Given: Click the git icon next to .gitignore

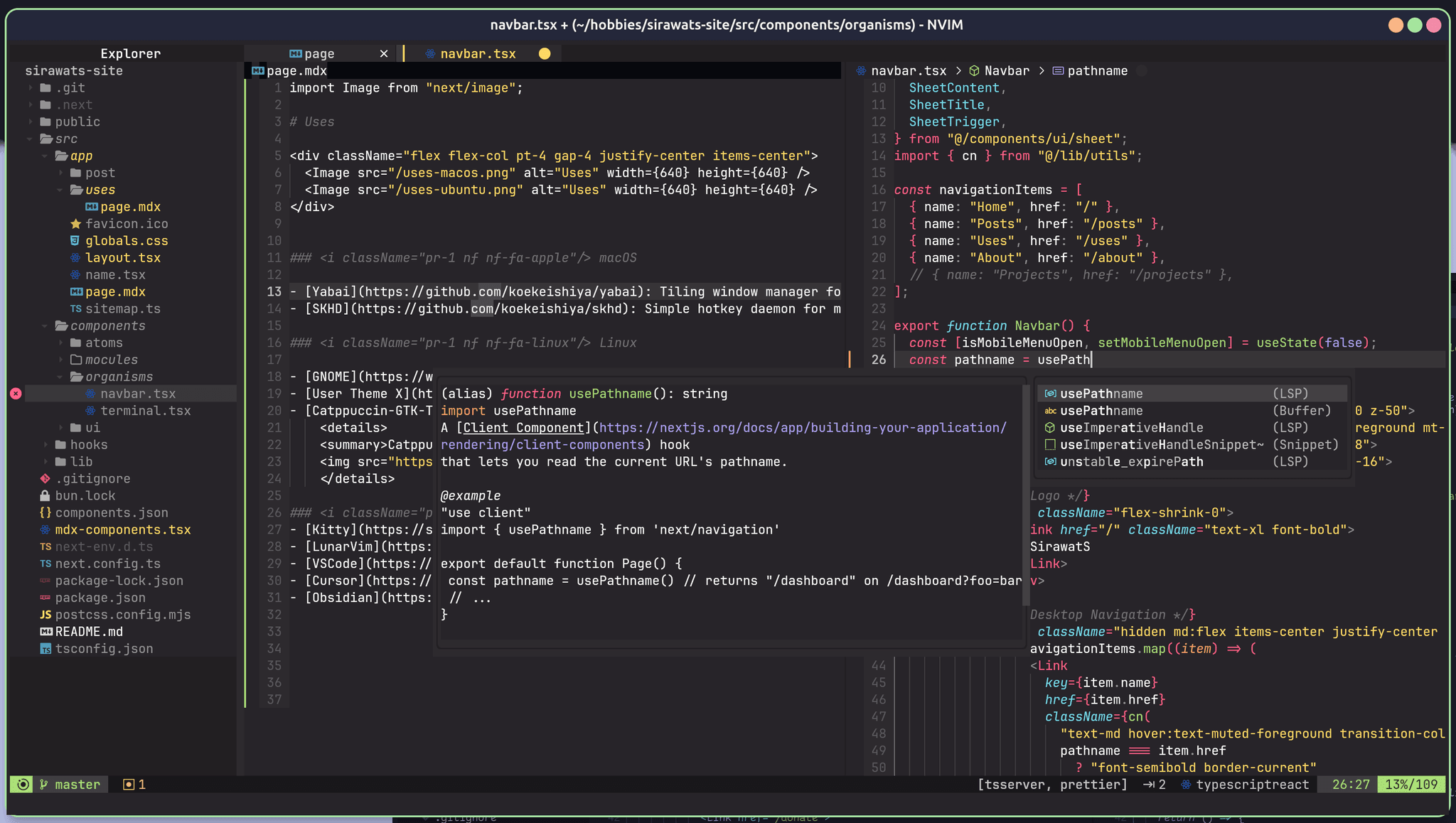Looking at the screenshot, I should coord(45,479).
